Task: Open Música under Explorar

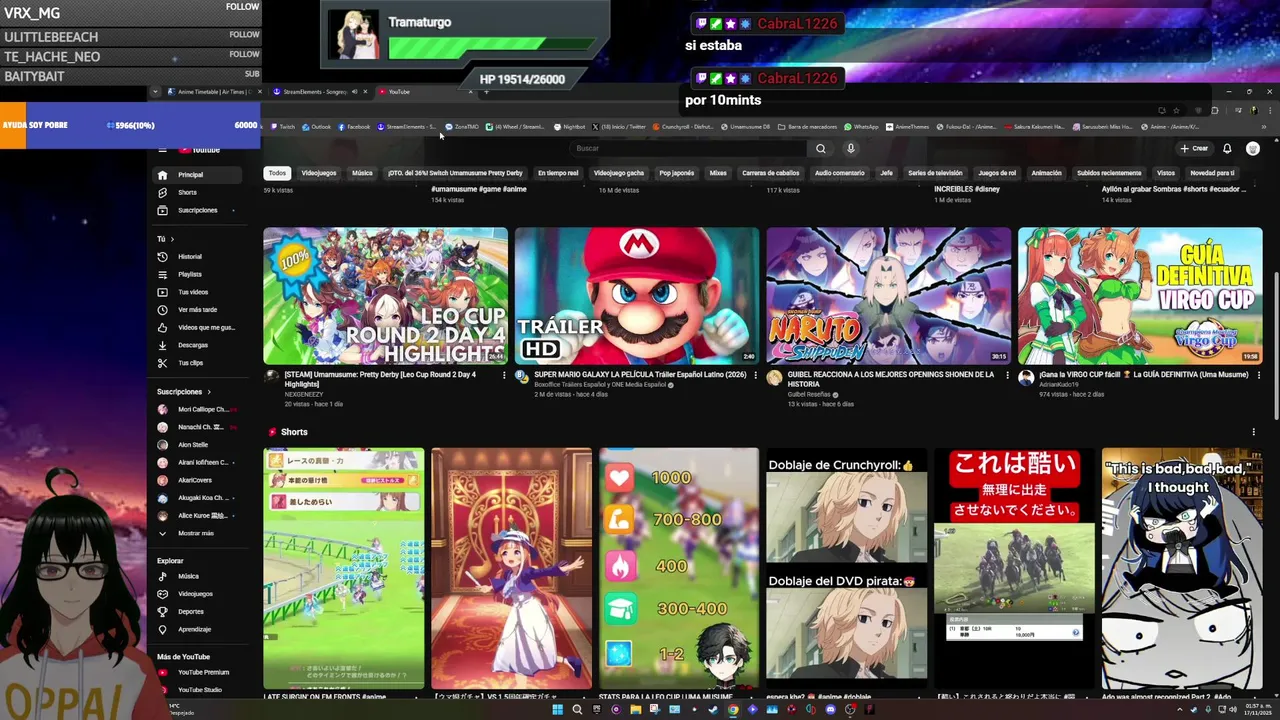Action: click(198, 576)
